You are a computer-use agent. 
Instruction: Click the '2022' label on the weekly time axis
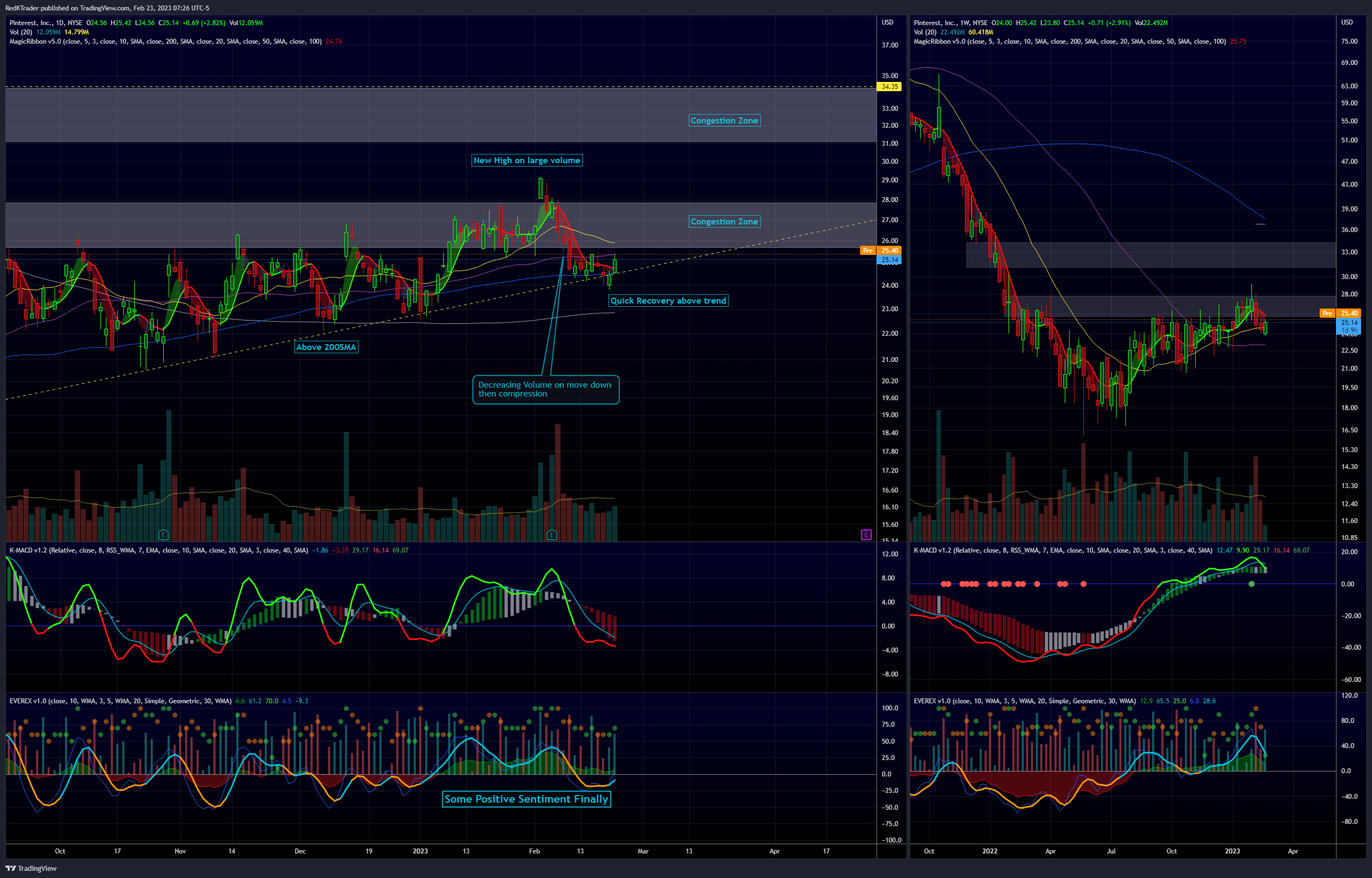[989, 851]
